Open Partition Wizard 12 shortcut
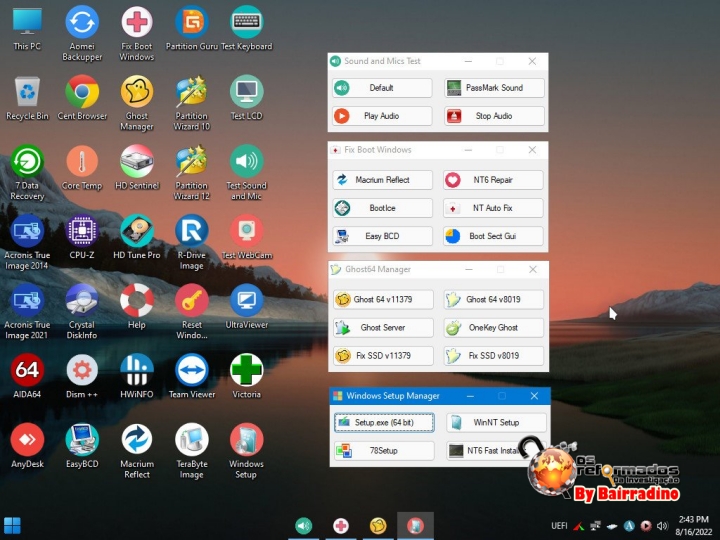 pos(191,172)
